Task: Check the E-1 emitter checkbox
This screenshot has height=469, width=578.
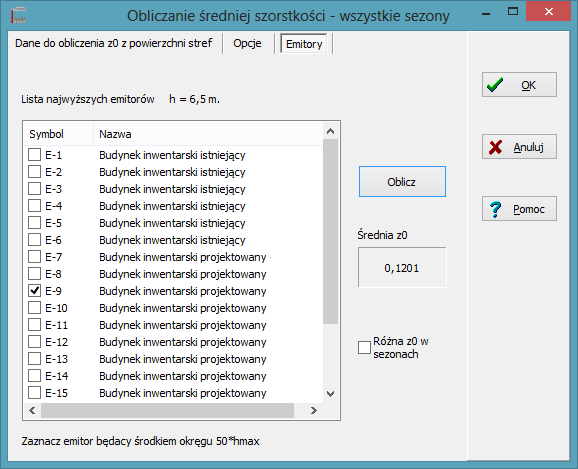Action: pyautogui.click(x=35, y=155)
